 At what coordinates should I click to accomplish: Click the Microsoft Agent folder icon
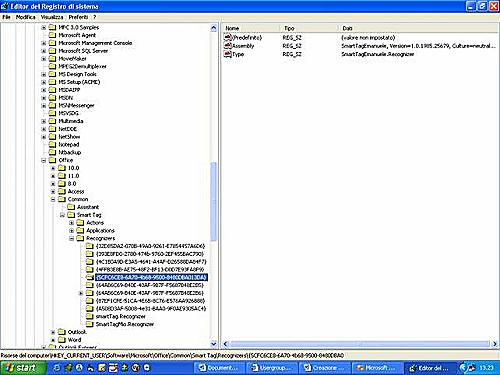(x=53, y=35)
